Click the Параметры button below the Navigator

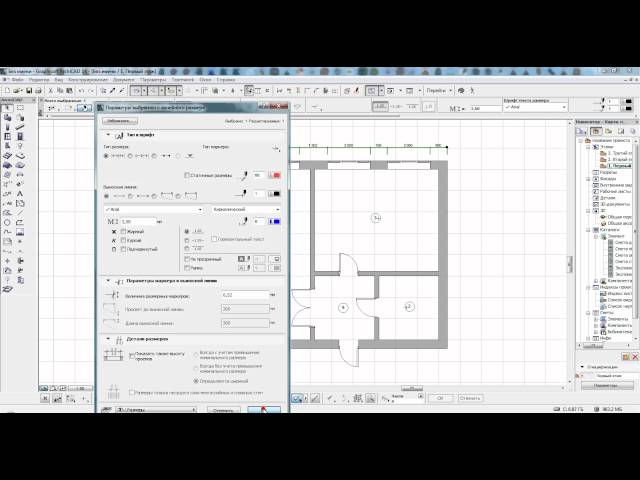[x=607, y=385]
